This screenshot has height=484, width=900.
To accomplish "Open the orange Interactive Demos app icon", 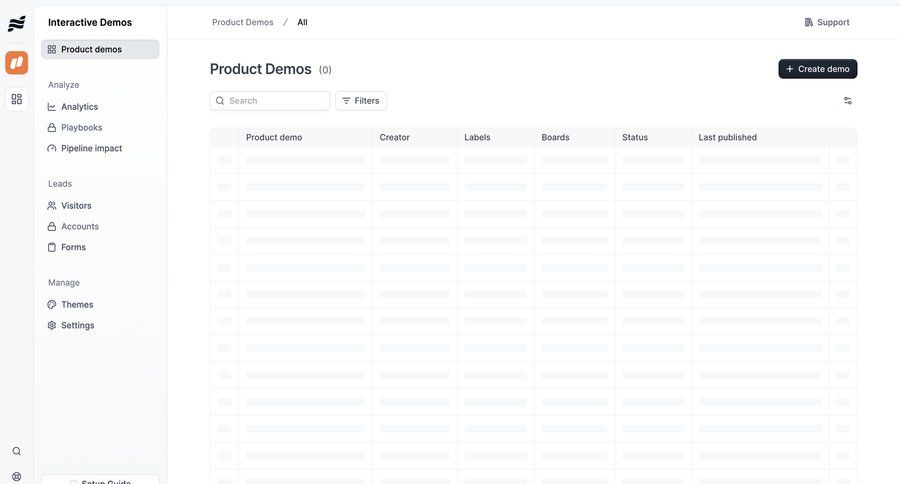I will click(x=17, y=62).
